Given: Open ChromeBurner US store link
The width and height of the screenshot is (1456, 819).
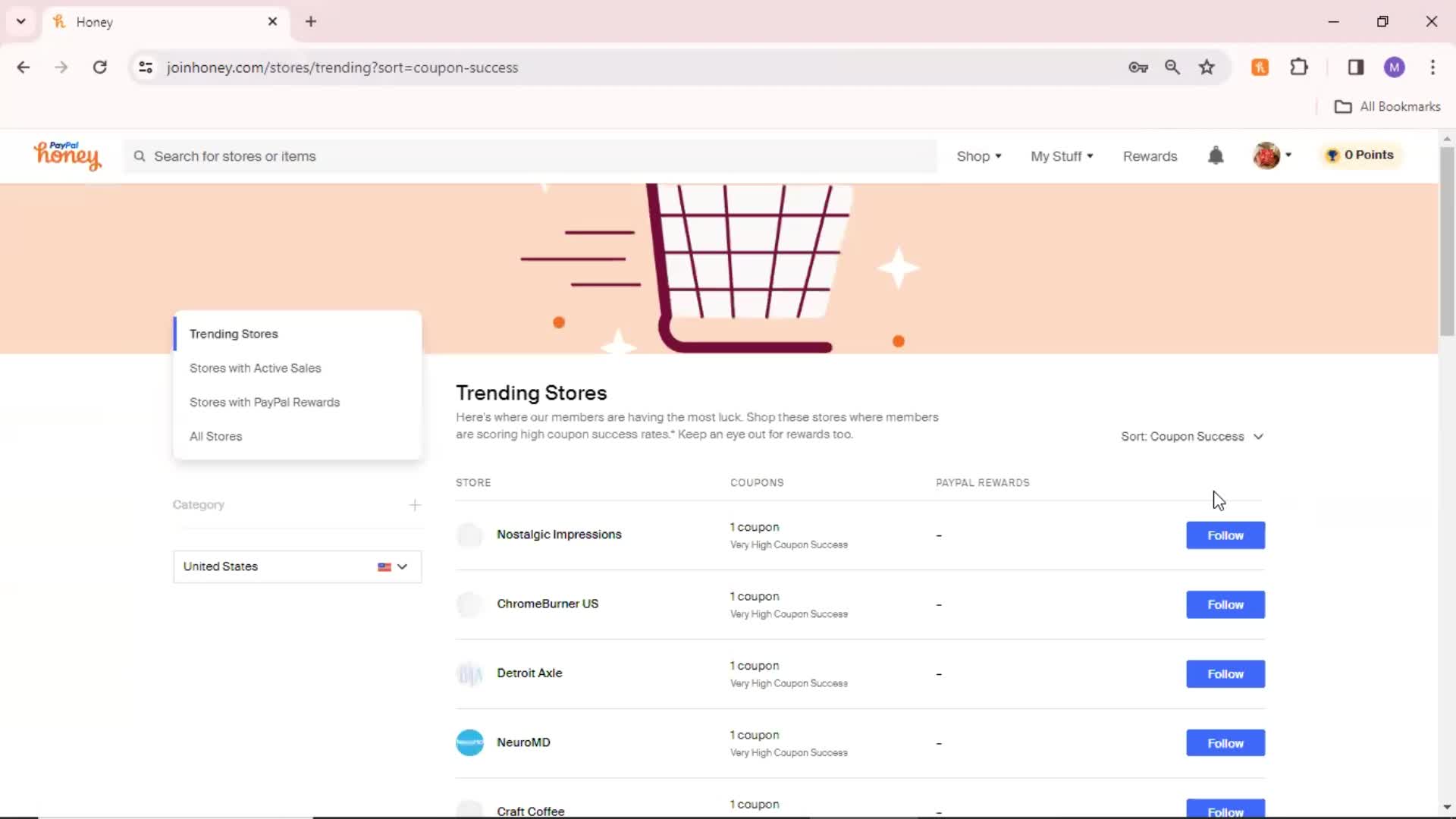Looking at the screenshot, I should pyautogui.click(x=548, y=604).
